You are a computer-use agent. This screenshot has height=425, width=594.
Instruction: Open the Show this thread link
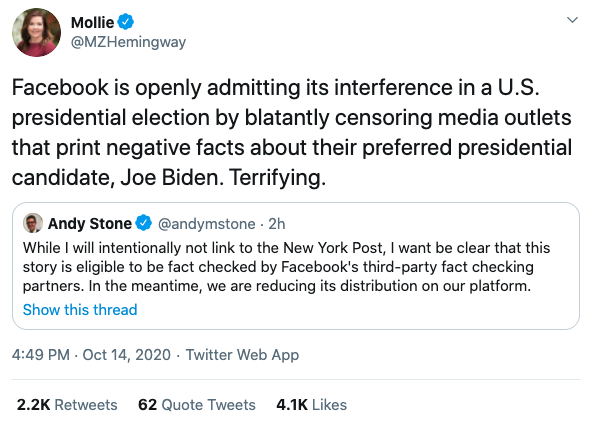[x=80, y=310]
